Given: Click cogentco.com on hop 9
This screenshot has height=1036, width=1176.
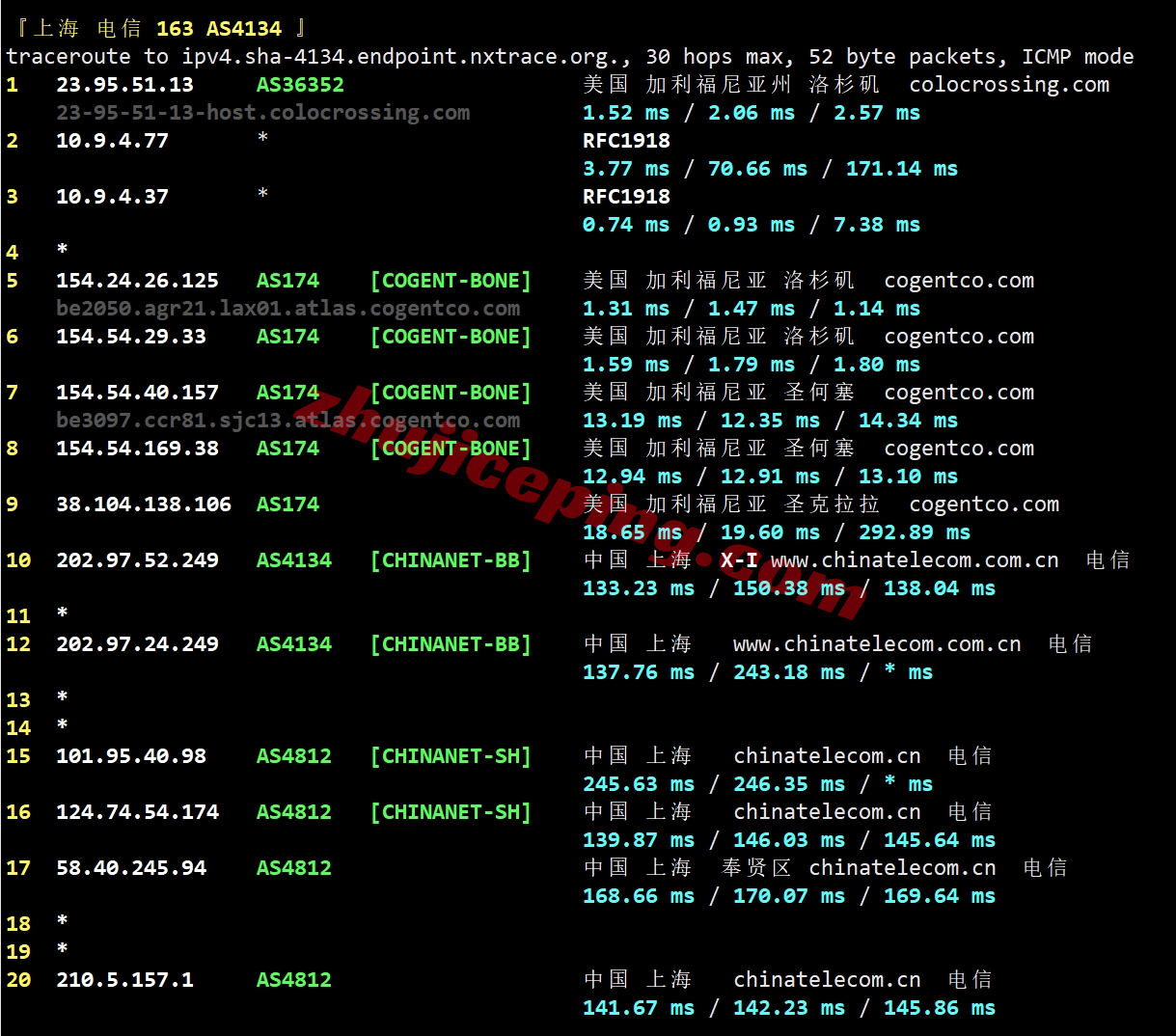Looking at the screenshot, I should (x=984, y=504).
